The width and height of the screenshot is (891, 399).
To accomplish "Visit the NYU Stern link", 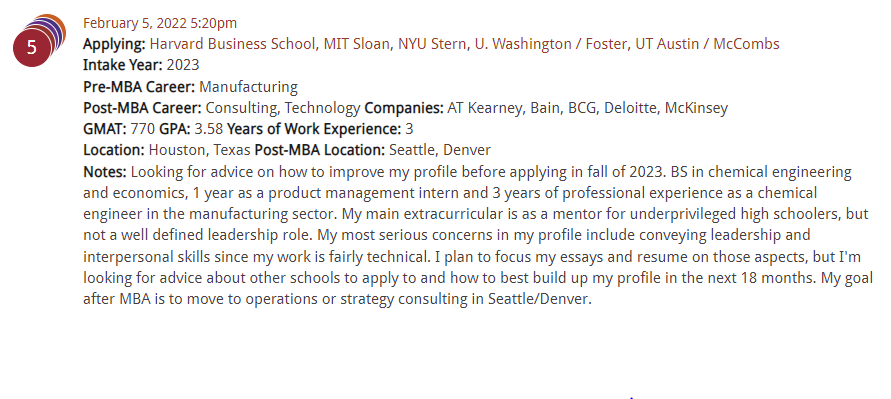I will [432, 44].
